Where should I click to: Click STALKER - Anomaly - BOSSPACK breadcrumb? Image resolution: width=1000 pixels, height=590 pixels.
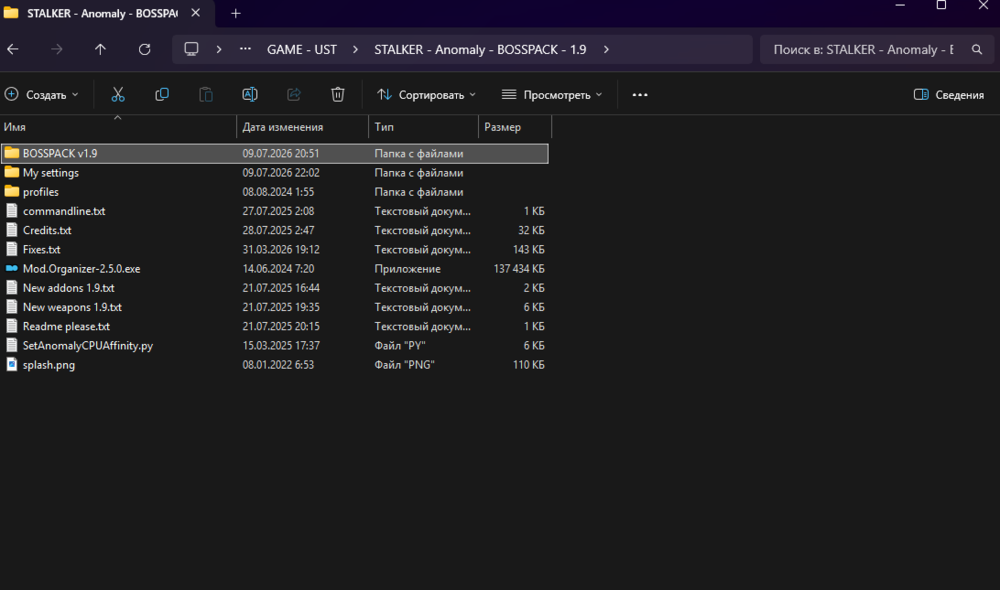pos(480,49)
